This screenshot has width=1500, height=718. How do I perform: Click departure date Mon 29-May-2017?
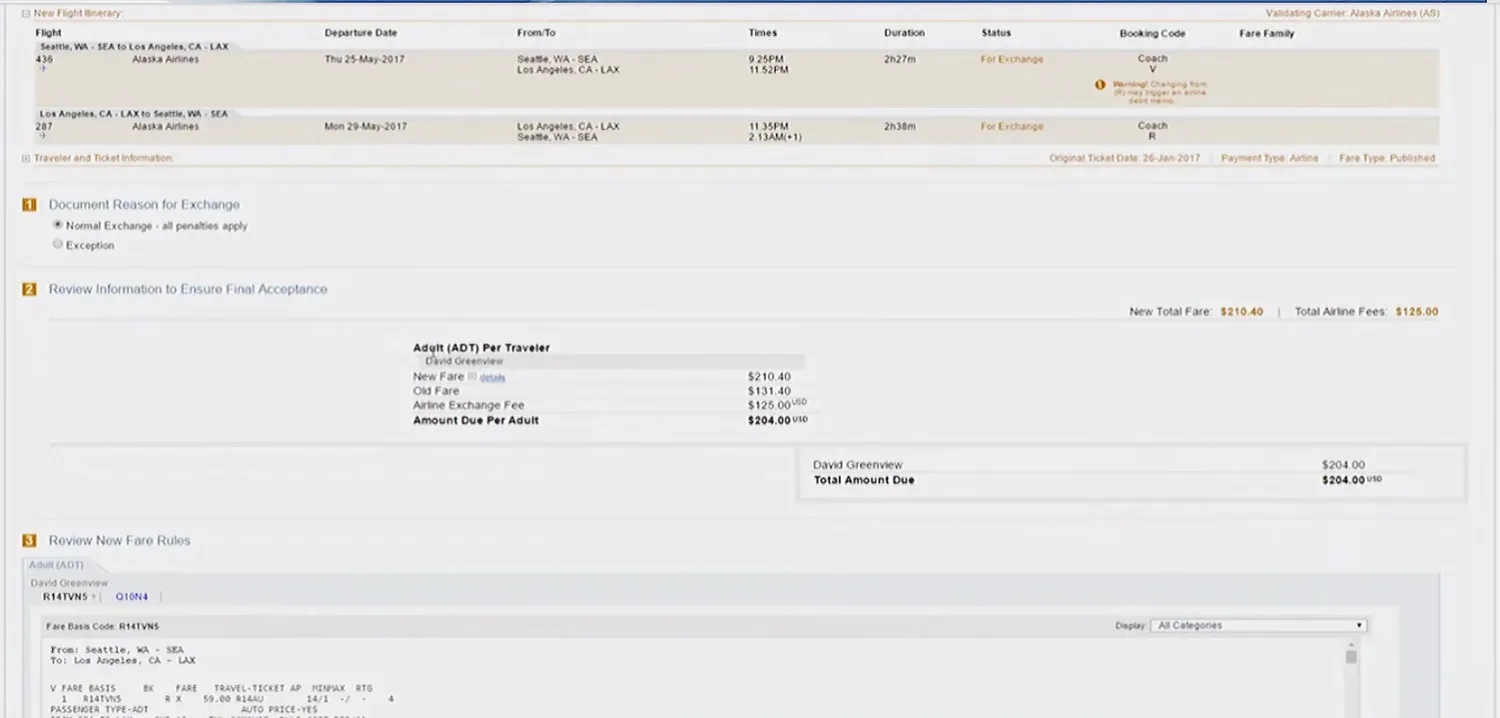(366, 126)
